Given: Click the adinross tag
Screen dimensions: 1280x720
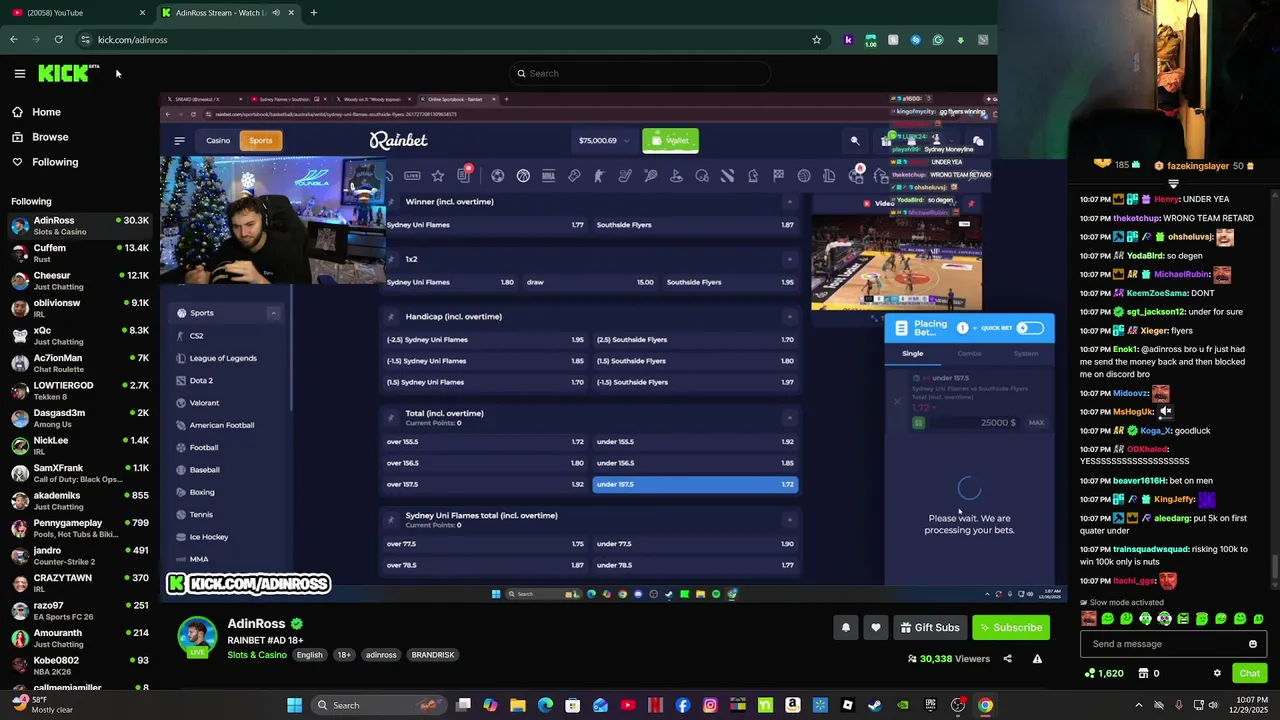Looking at the screenshot, I should coord(381,655).
